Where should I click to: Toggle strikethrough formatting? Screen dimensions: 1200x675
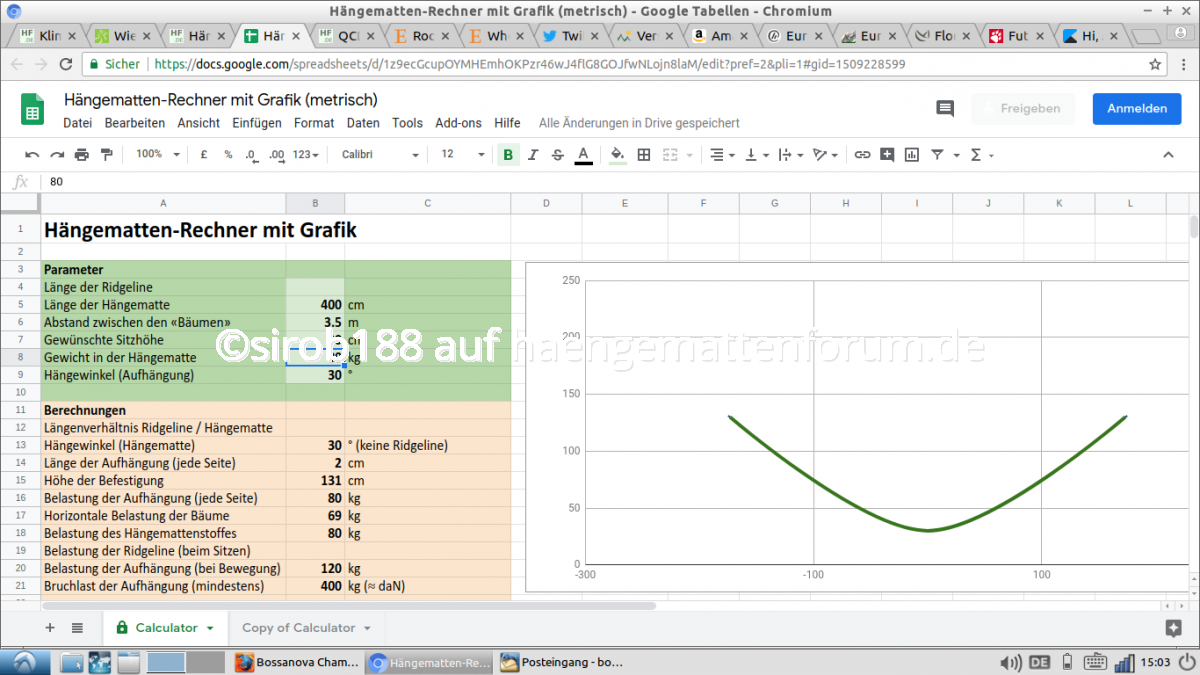coord(558,155)
